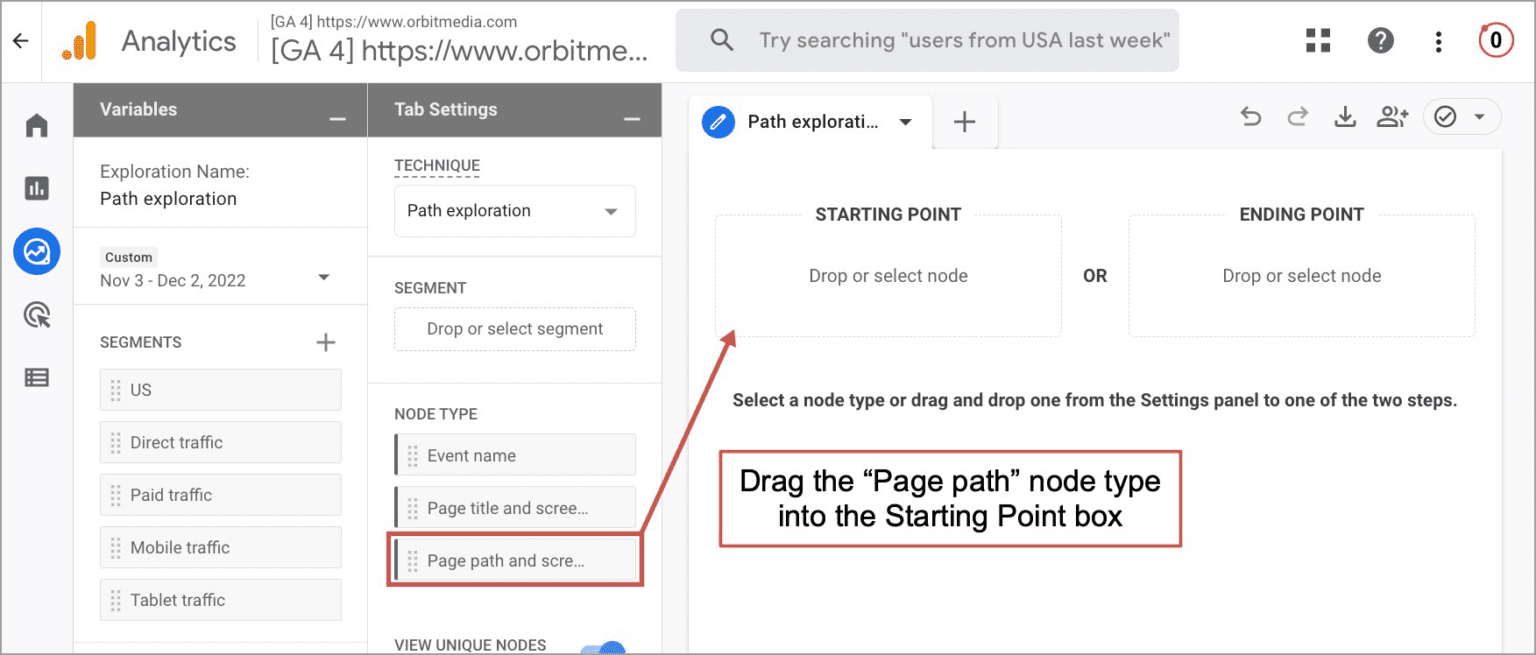Add a new segment with the plus button
This screenshot has height=655, width=1536.
tap(325, 341)
